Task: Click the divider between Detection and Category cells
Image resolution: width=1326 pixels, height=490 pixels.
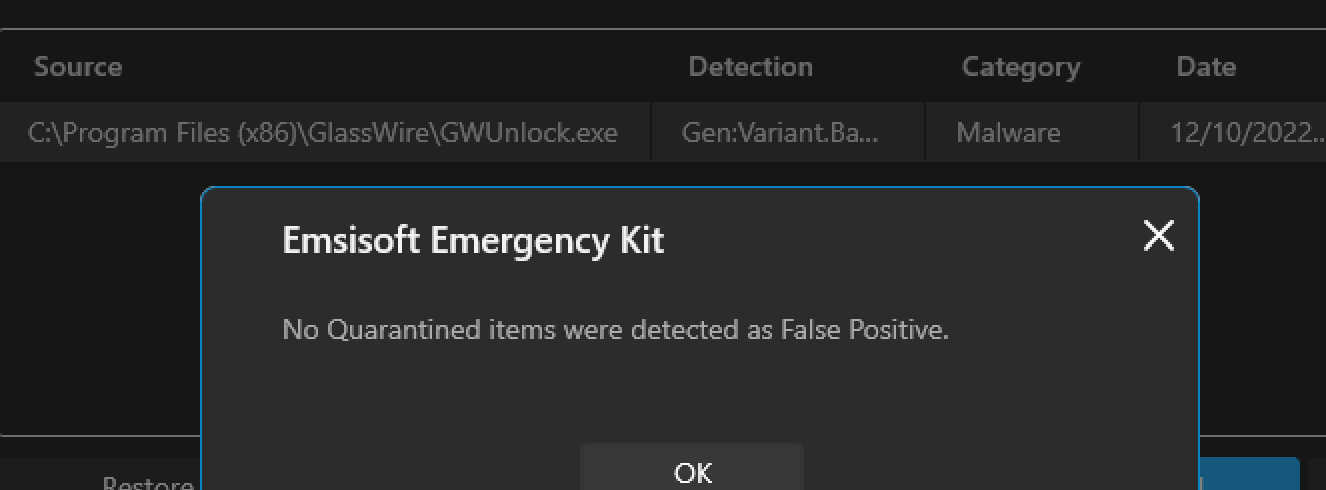Action: tap(925, 132)
